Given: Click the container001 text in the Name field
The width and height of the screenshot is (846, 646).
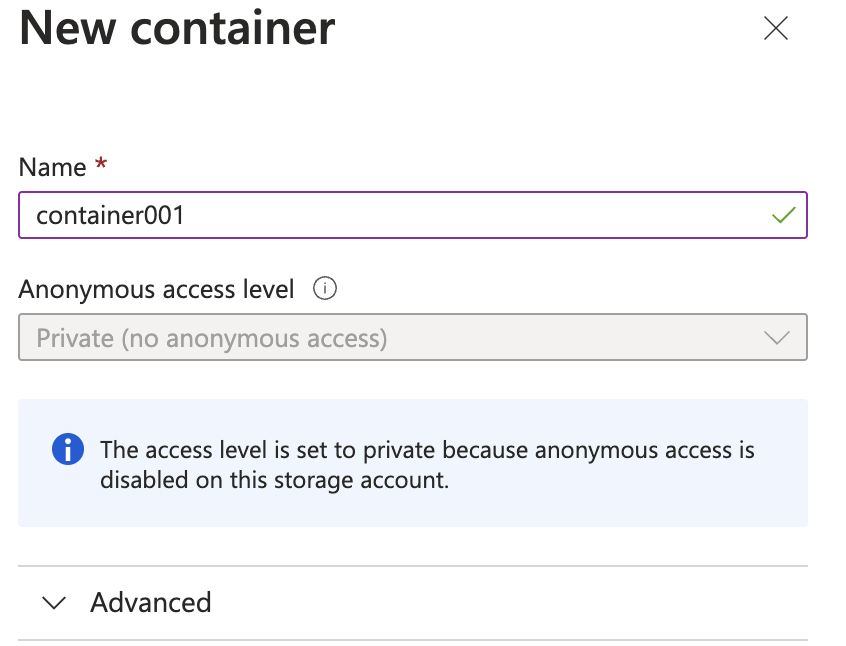Looking at the screenshot, I should [110, 215].
